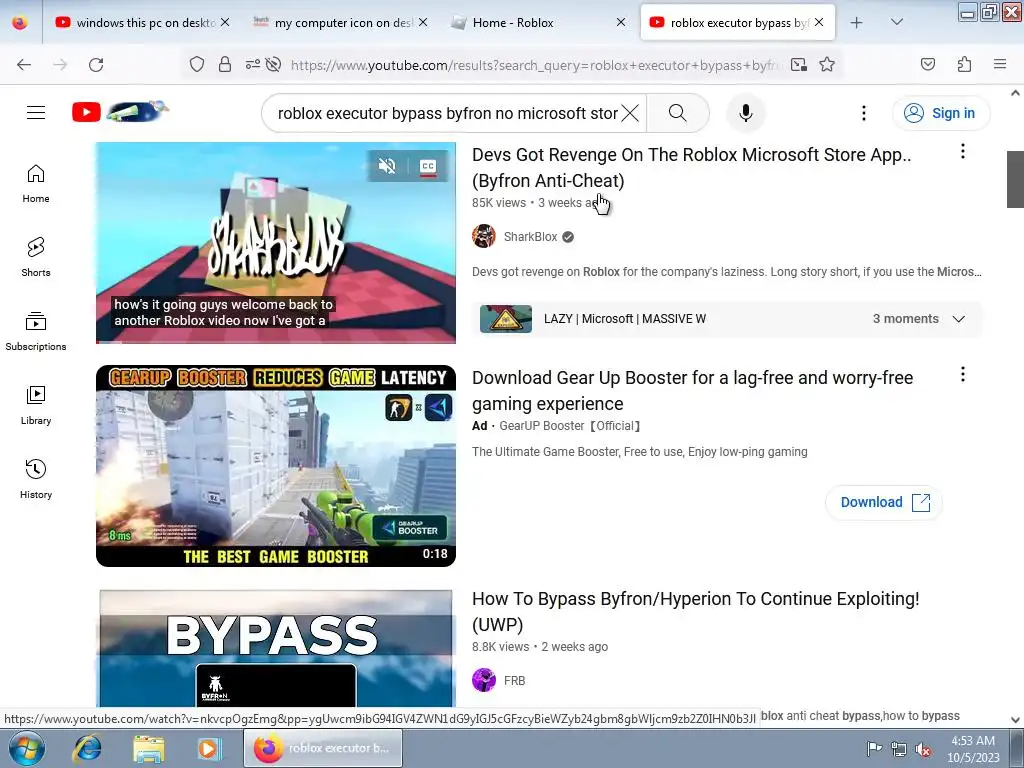Toggle captions on the SharkBlox preview
The width and height of the screenshot is (1024, 768).
point(428,166)
